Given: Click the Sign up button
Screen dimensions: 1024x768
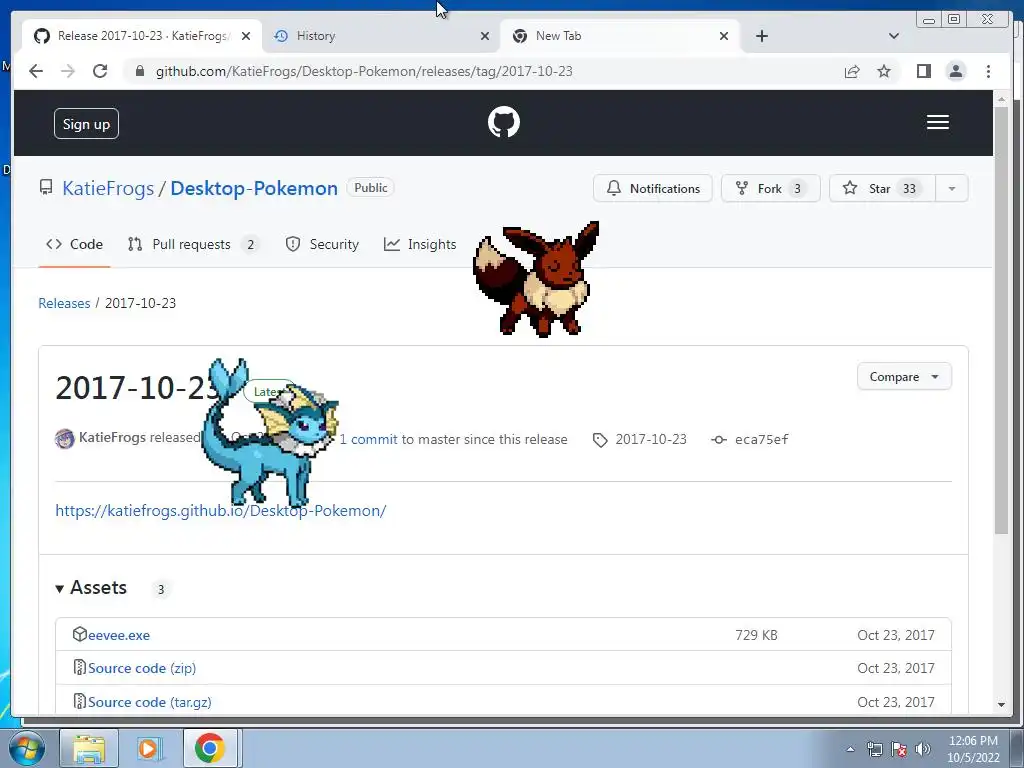Looking at the screenshot, I should pyautogui.click(x=86, y=123).
